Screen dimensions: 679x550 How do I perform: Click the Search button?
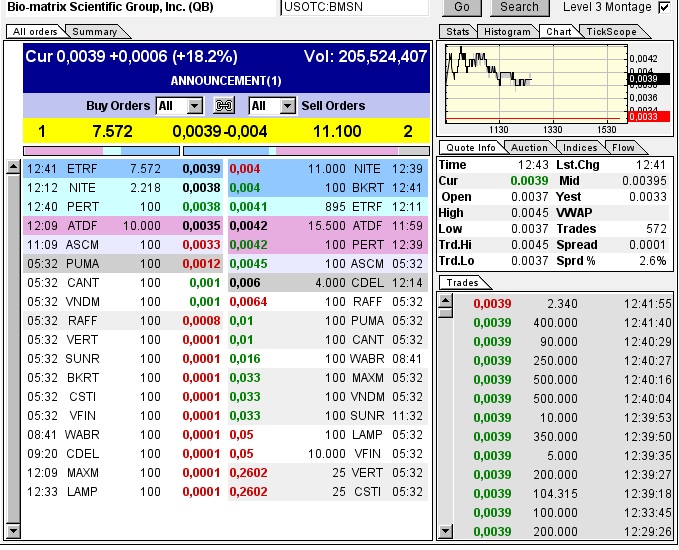coord(519,7)
